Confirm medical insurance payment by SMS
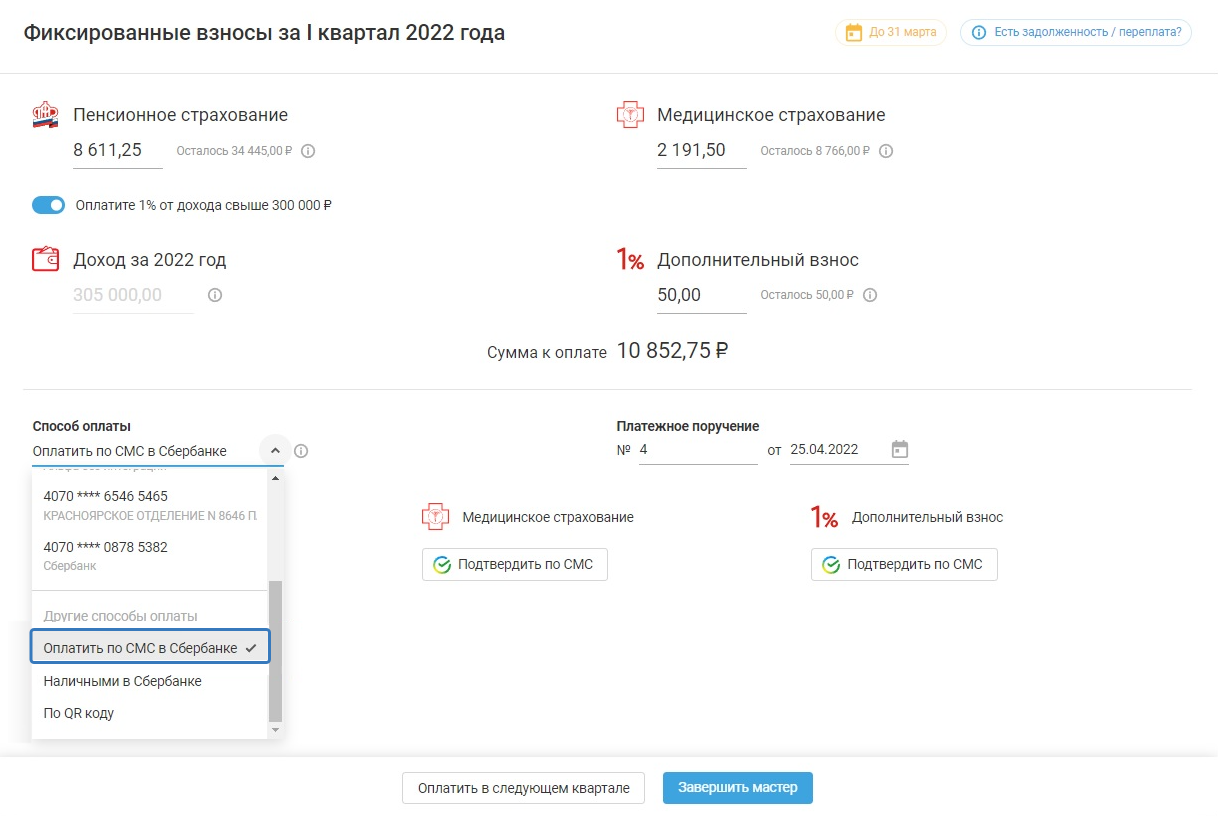1218x816 pixels. pyautogui.click(x=514, y=565)
